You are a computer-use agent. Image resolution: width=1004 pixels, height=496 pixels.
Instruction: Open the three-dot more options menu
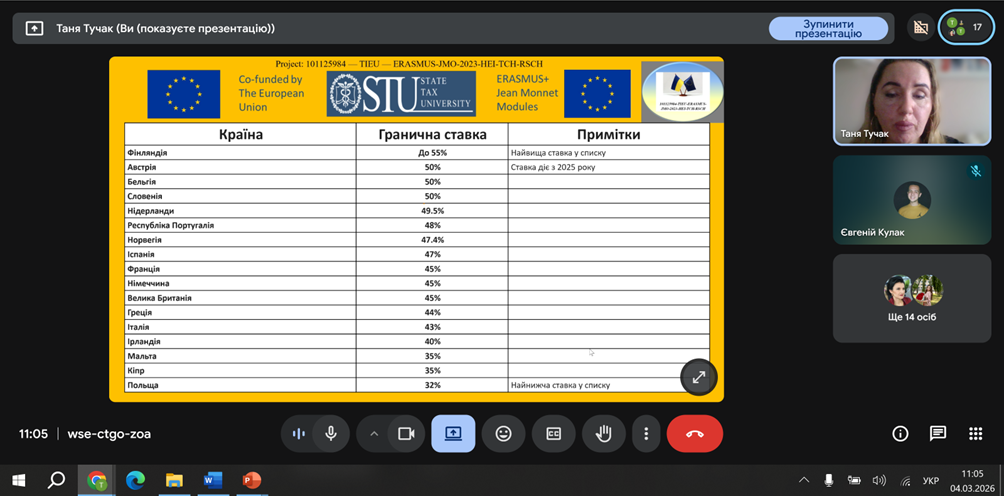point(646,434)
